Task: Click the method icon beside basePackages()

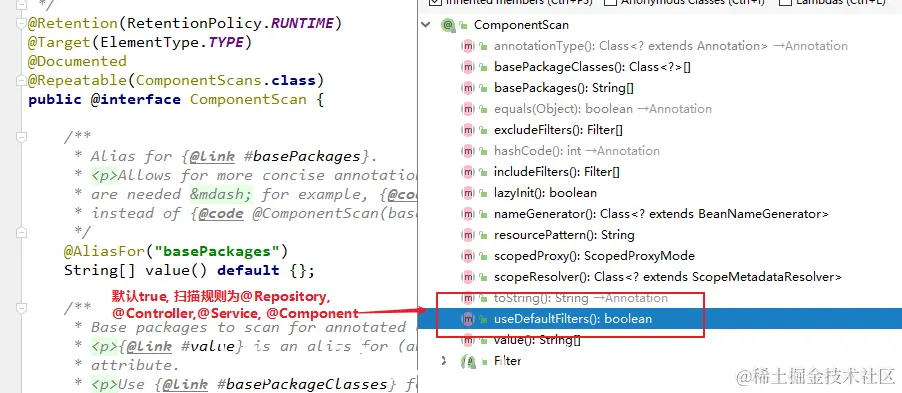Action: [x=468, y=88]
